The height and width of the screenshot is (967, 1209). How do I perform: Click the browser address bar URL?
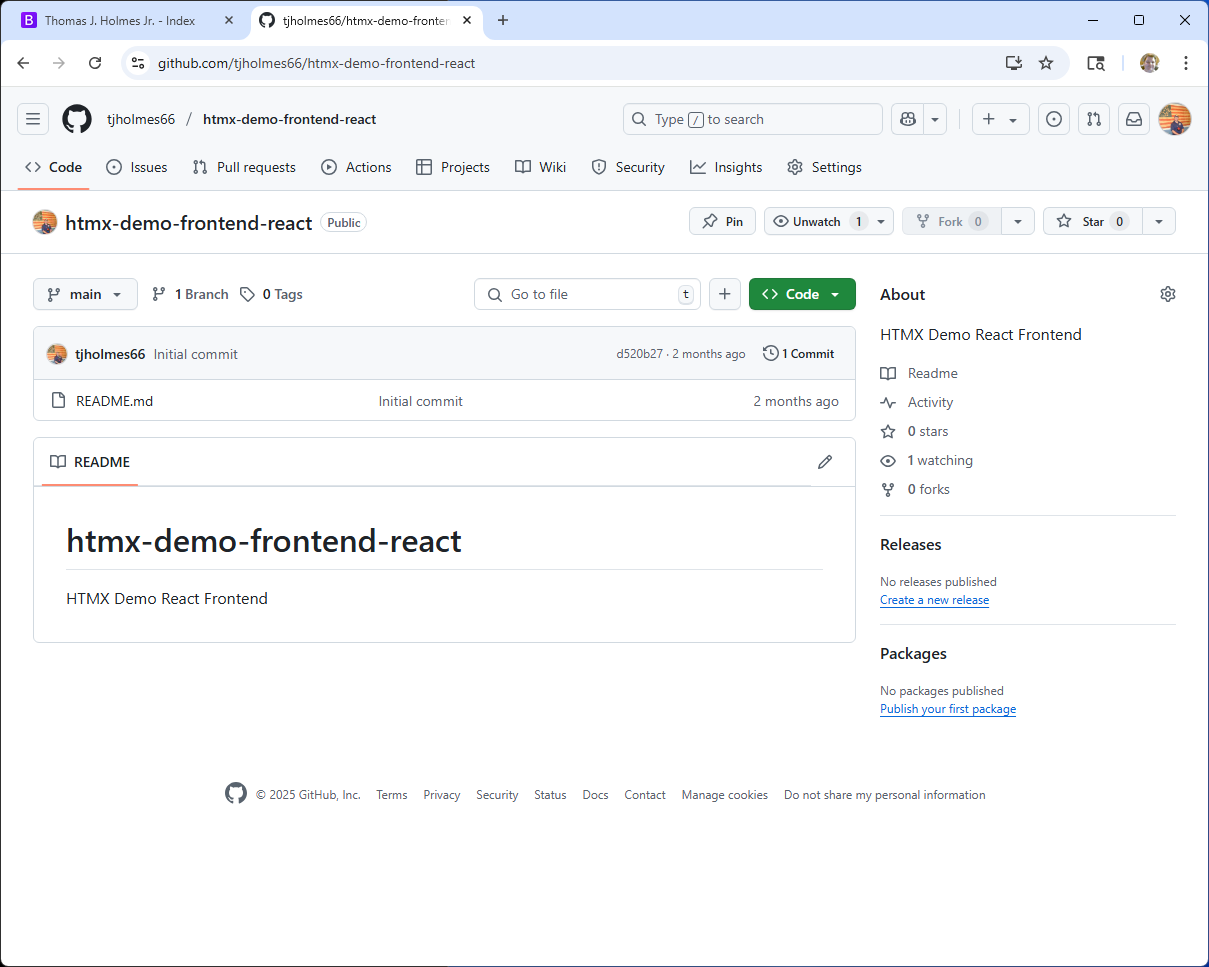(316, 63)
